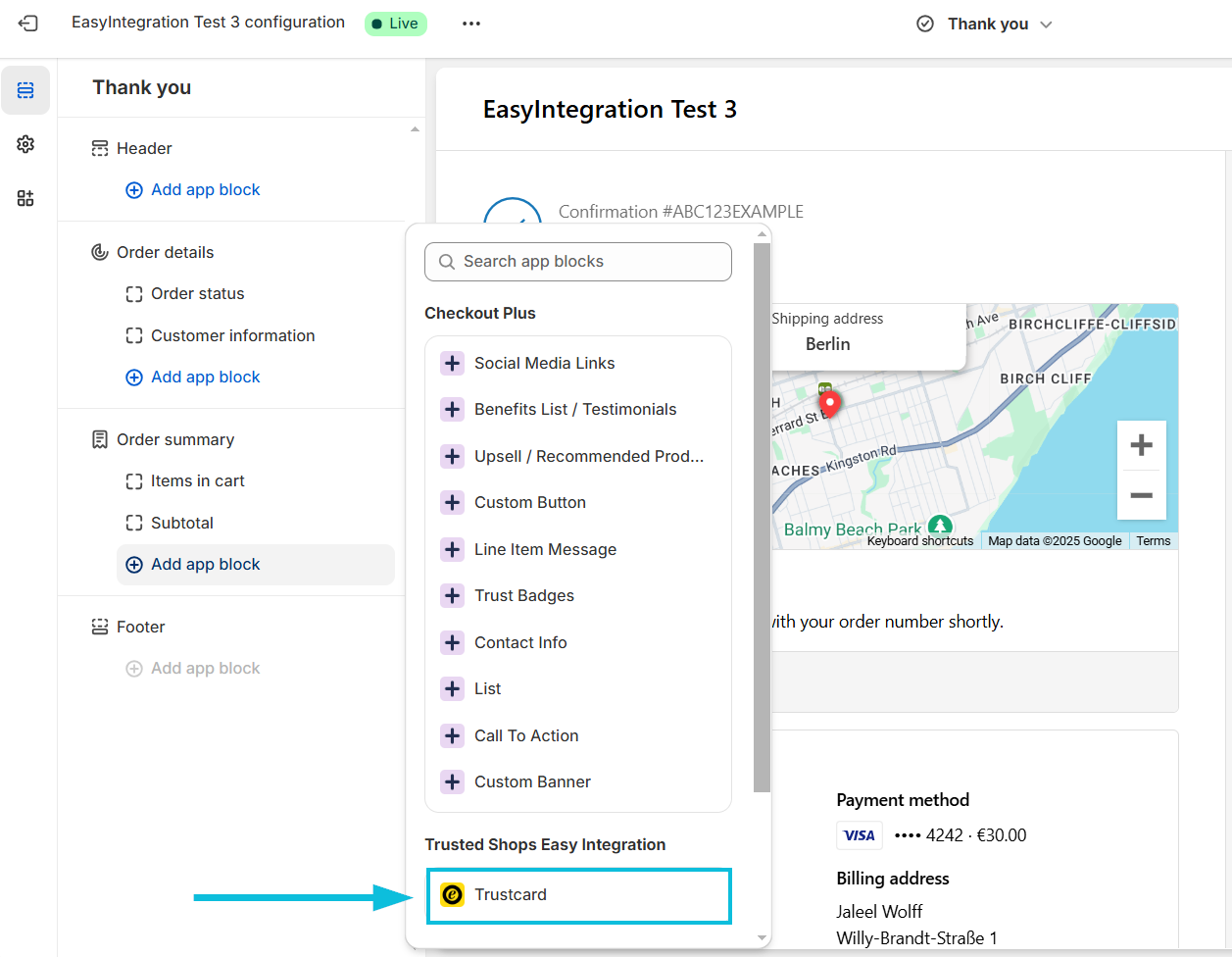Image resolution: width=1232 pixels, height=957 pixels.
Task: Open the Apps sidebar icon
Action: coord(25,198)
